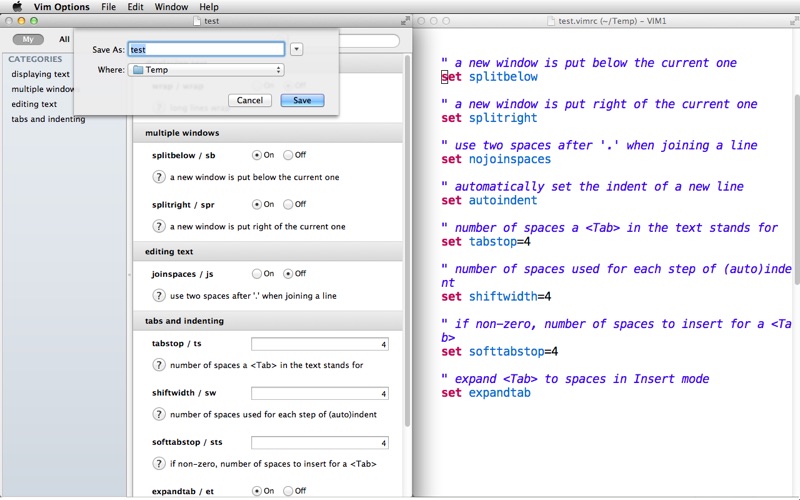Open the Apple menu

17,7
